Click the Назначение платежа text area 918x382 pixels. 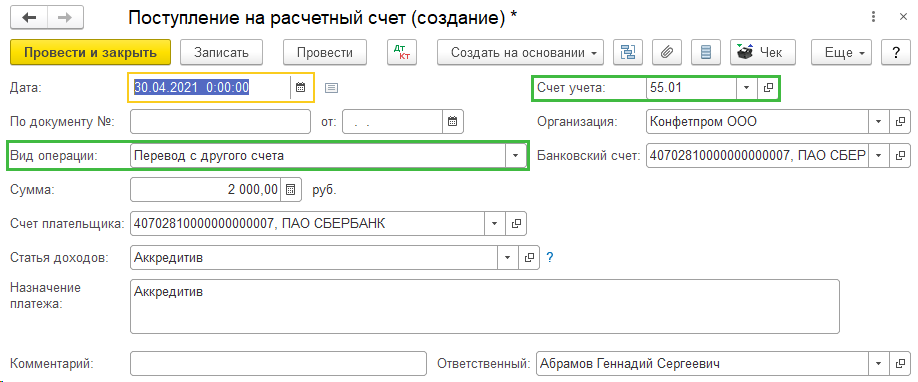[x=485, y=306]
